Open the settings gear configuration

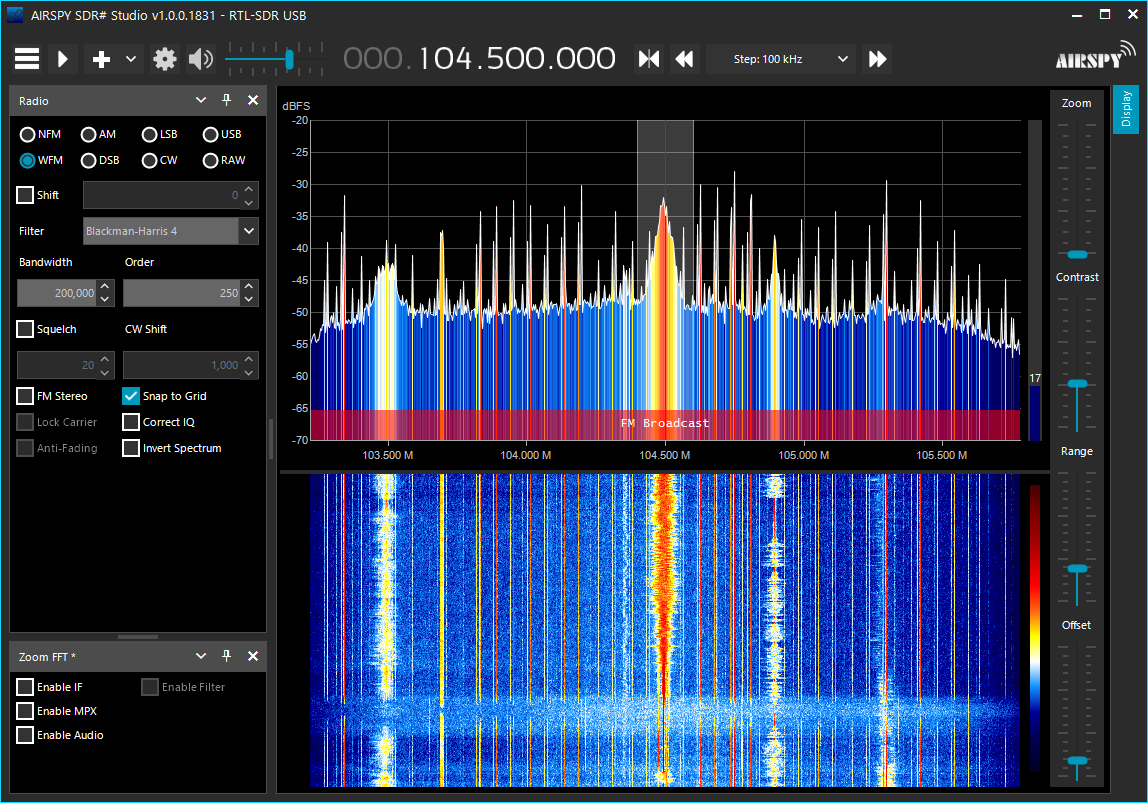[165, 59]
